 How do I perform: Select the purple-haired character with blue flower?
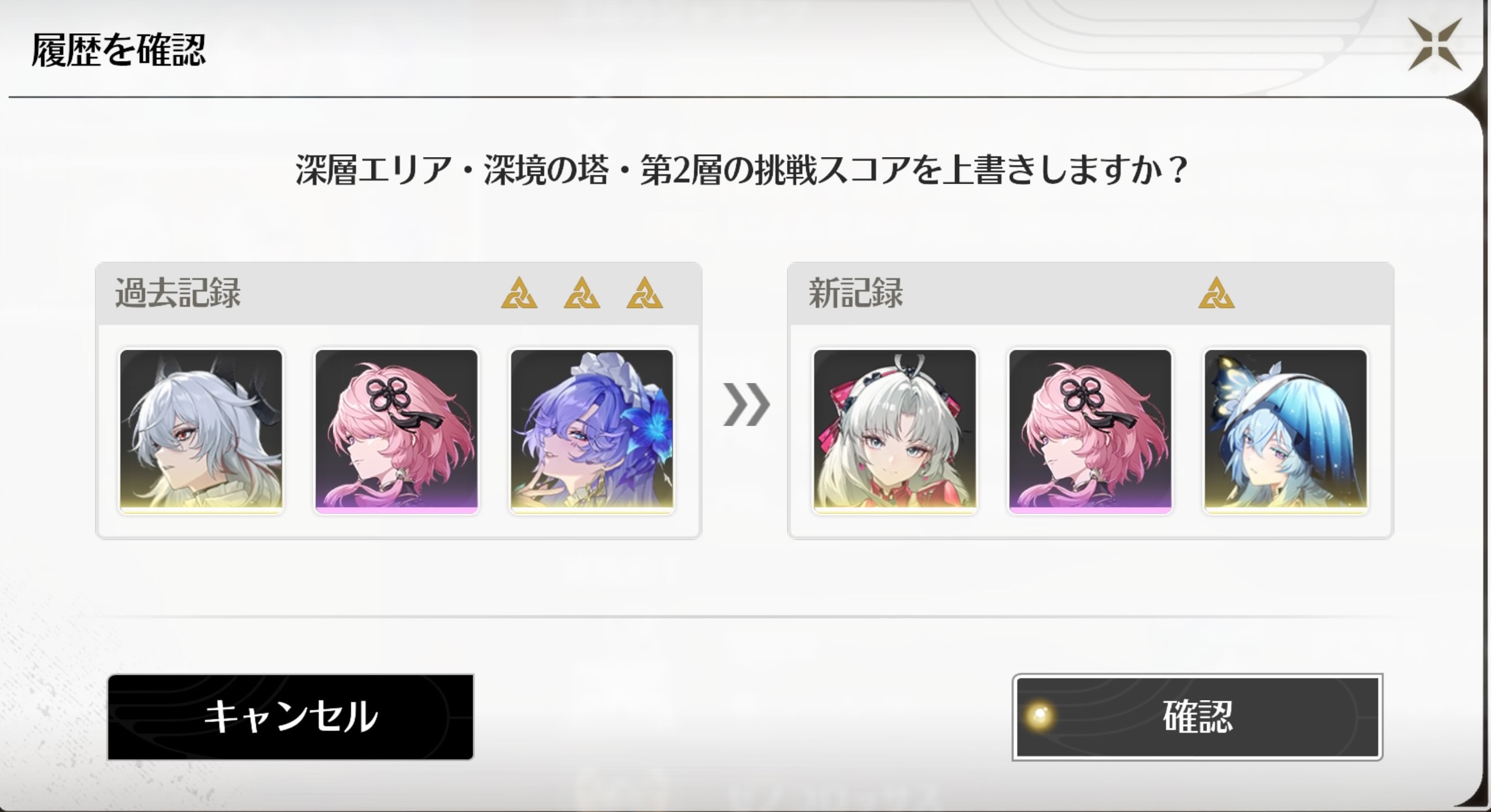(x=592, y=431)
